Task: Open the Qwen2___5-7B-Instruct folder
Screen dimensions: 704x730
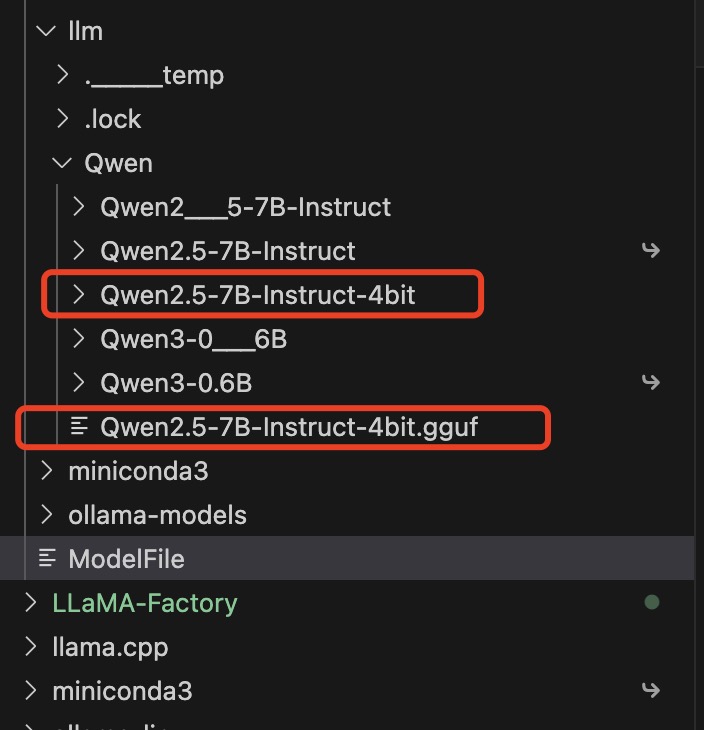Action: 245,207
